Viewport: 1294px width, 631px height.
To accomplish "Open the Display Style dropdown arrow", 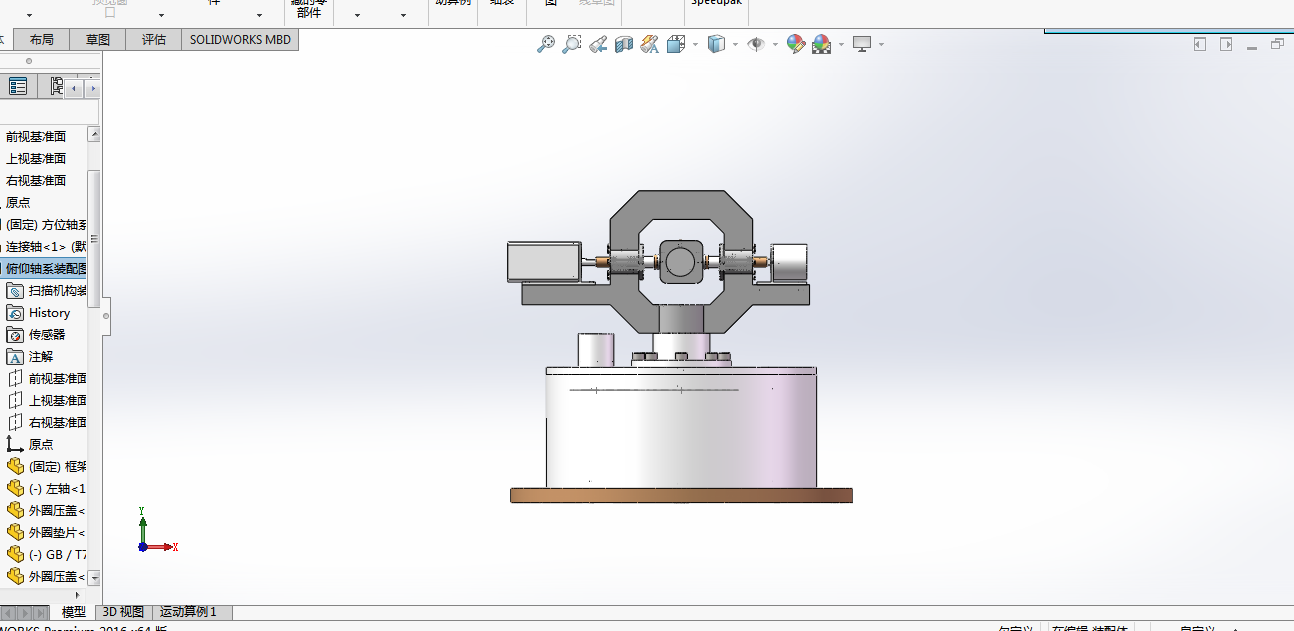I will click(x=735, y=44).
